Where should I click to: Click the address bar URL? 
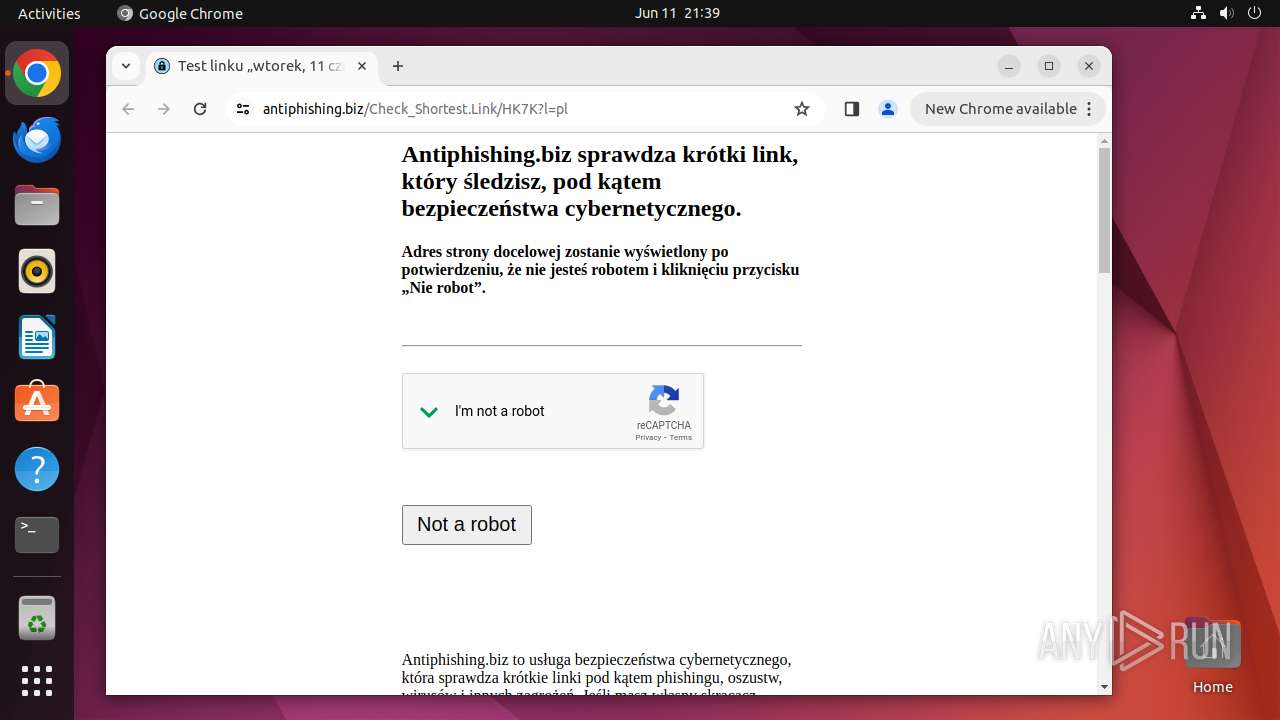415,109
